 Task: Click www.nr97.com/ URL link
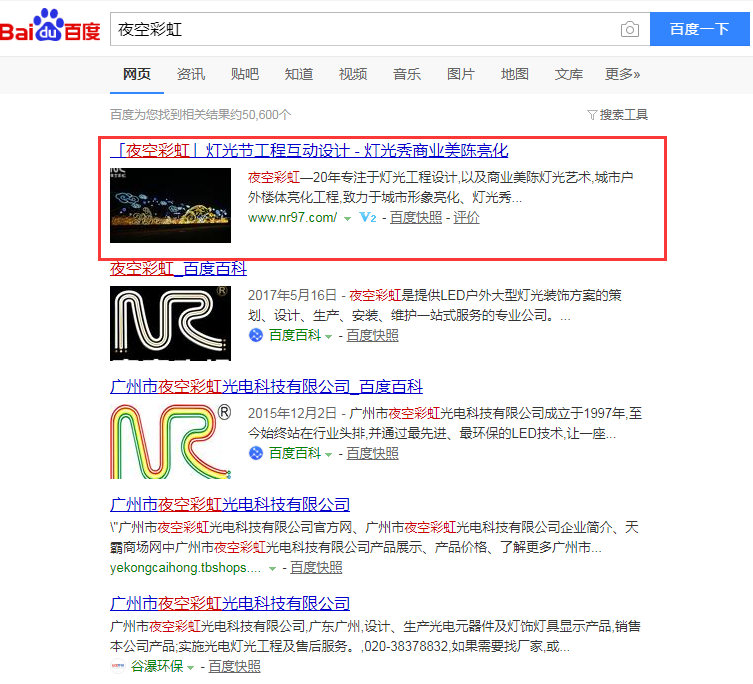(x=292, y=218)
